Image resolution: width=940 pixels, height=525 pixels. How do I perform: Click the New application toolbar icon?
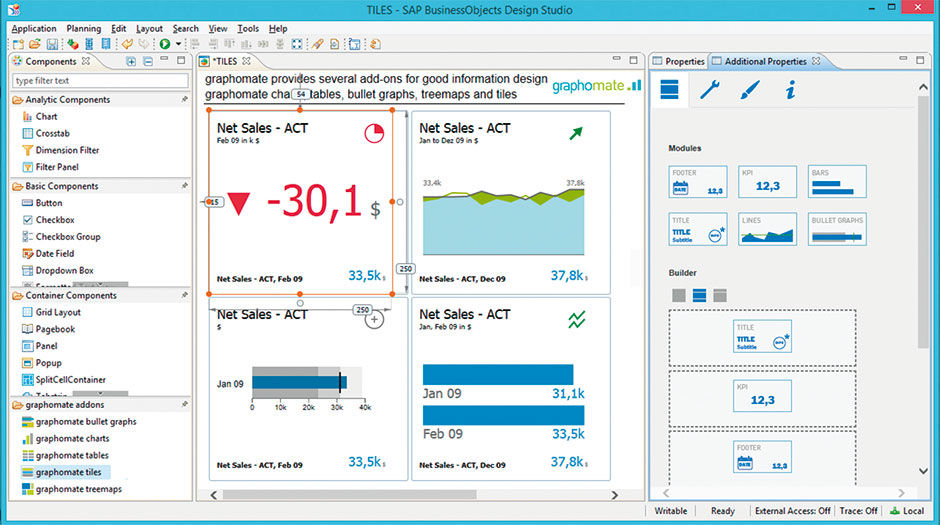(18, 44)
